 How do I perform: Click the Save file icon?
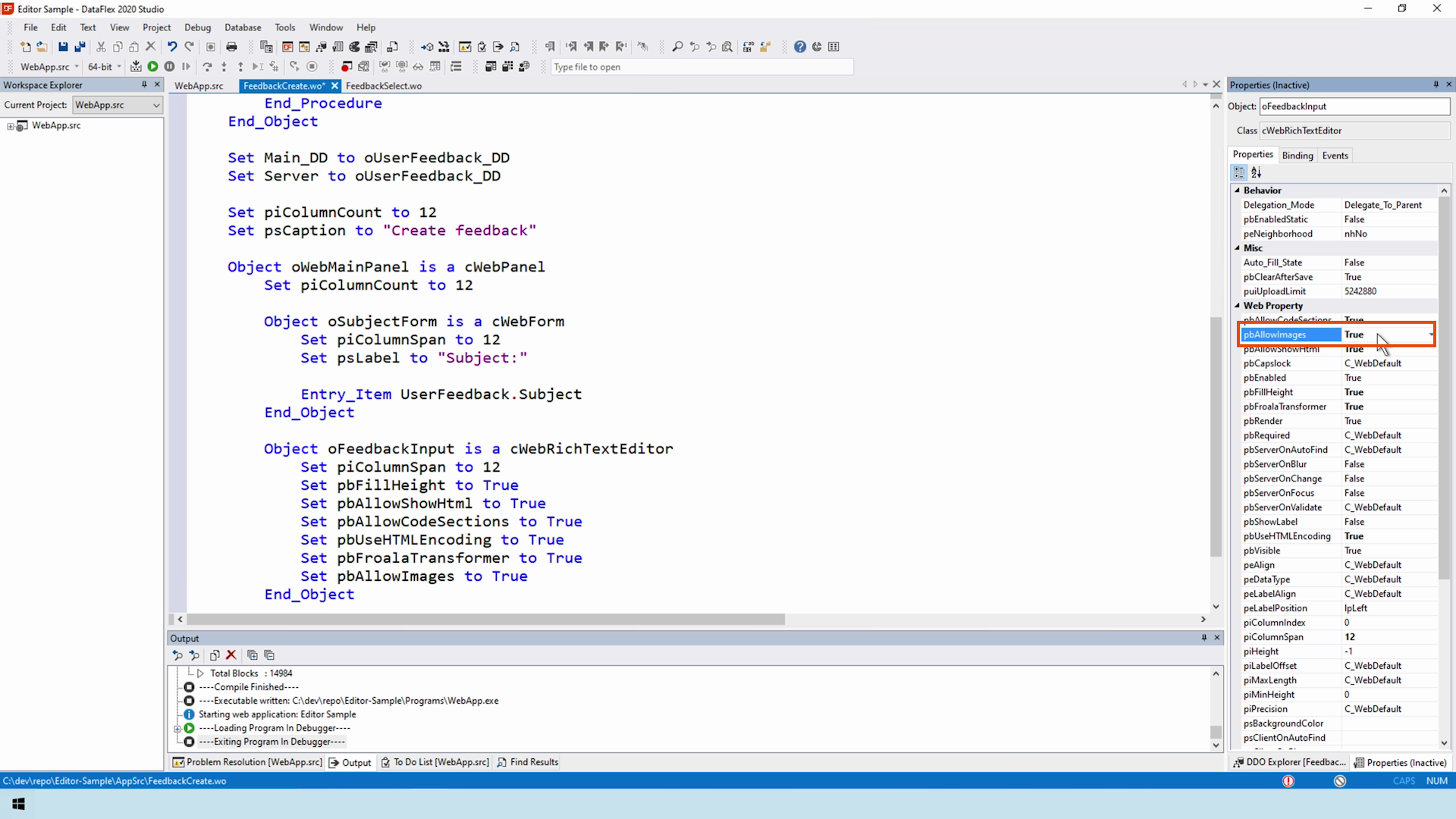(63, 47)
